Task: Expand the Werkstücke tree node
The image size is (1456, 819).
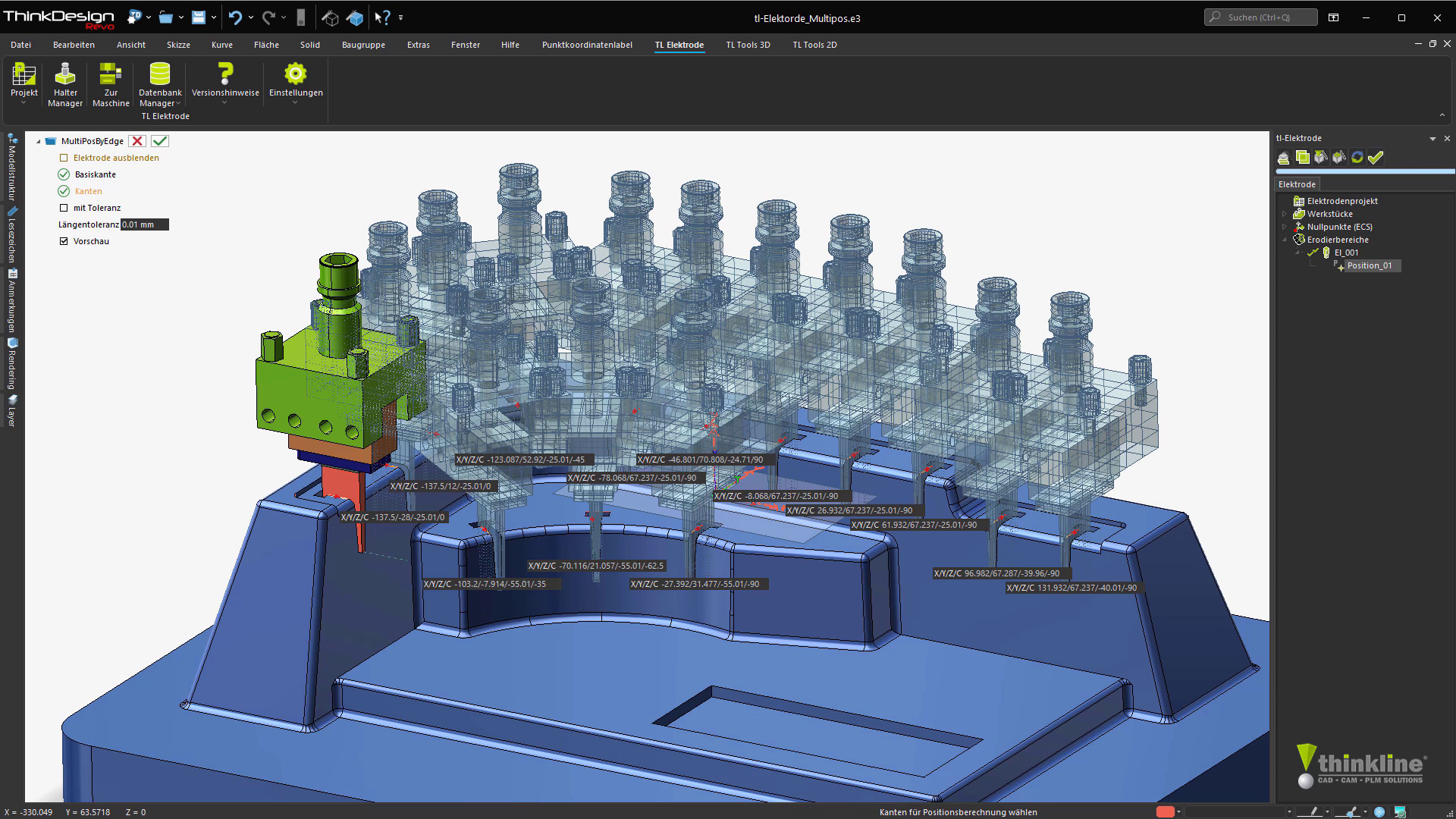Action: 1285,214
